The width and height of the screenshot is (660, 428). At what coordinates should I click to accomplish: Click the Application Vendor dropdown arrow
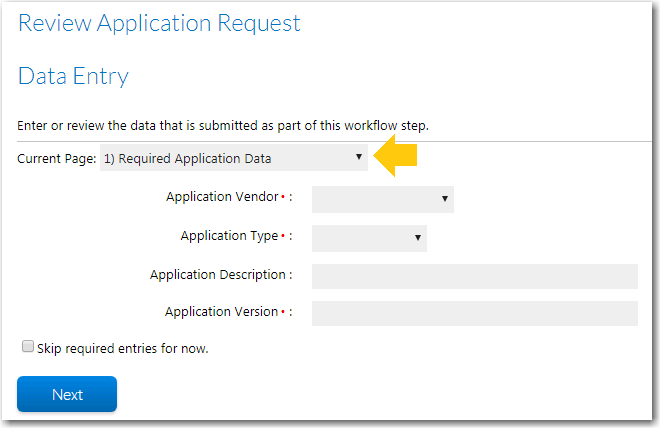coord(444,199)
